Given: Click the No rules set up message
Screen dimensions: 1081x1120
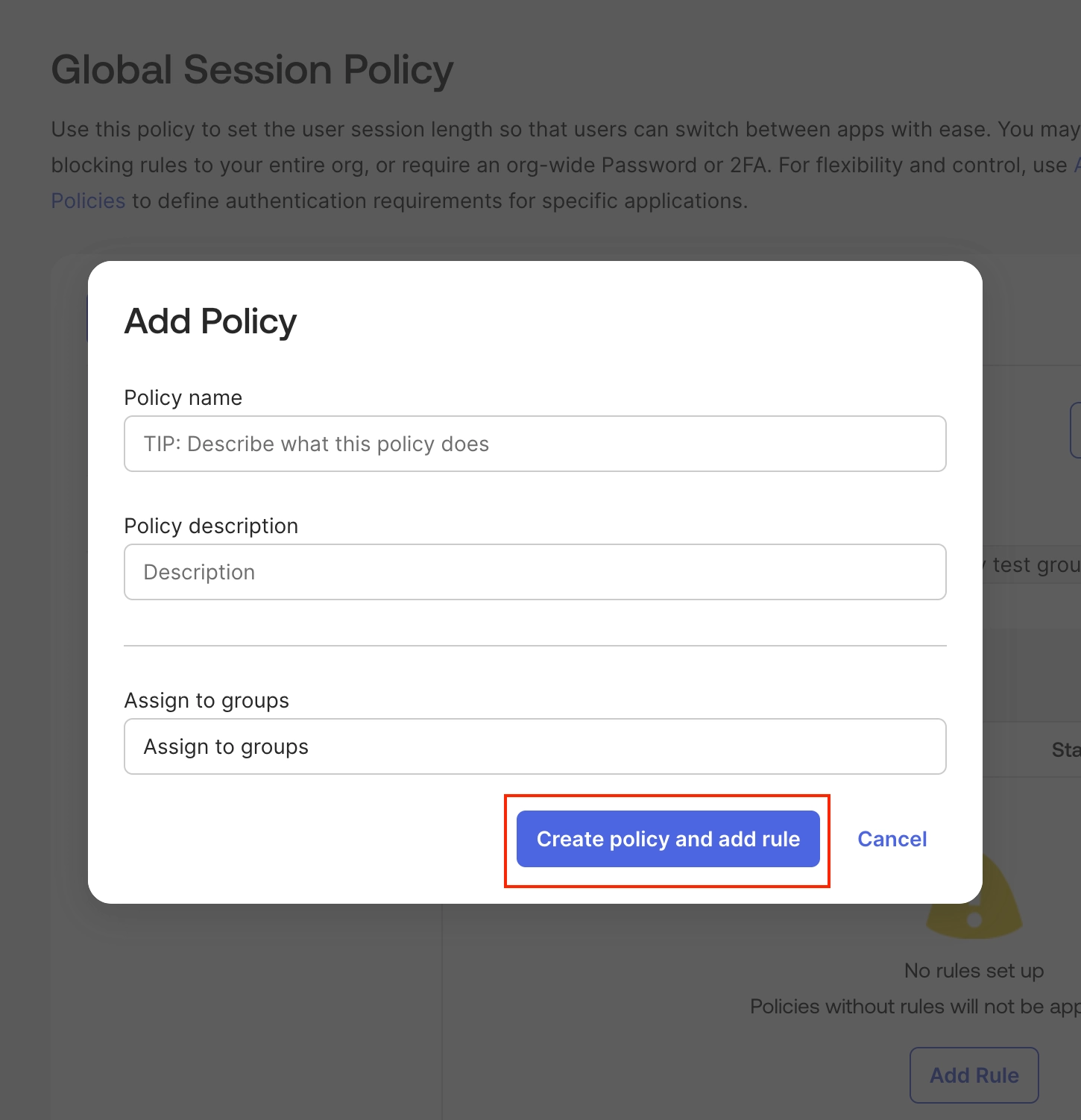Looking at the screenshot, I should coord(974,970).
